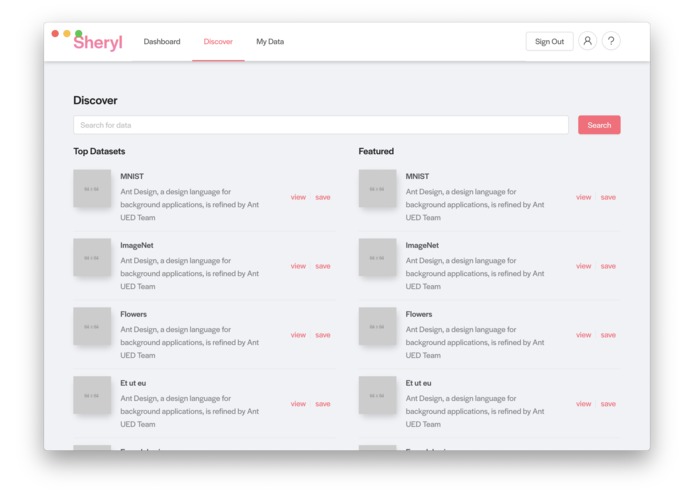
Task: Click ImageNet thumbnail in Featured
Action: tap(377, 257)
